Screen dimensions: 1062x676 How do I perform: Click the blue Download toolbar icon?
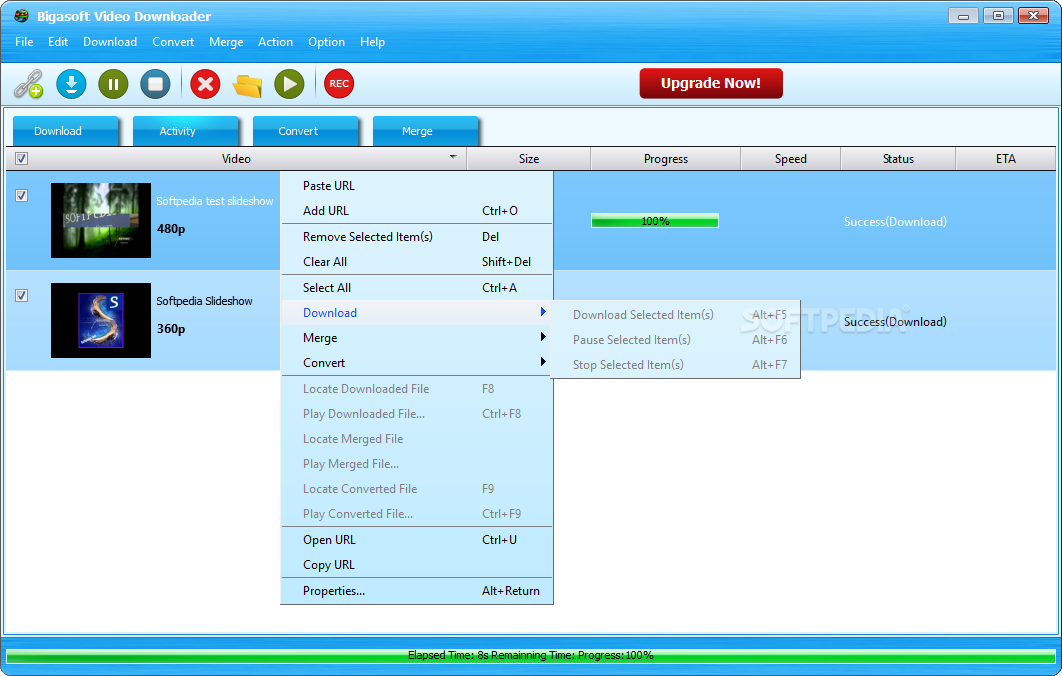click(x=71, y=84)
